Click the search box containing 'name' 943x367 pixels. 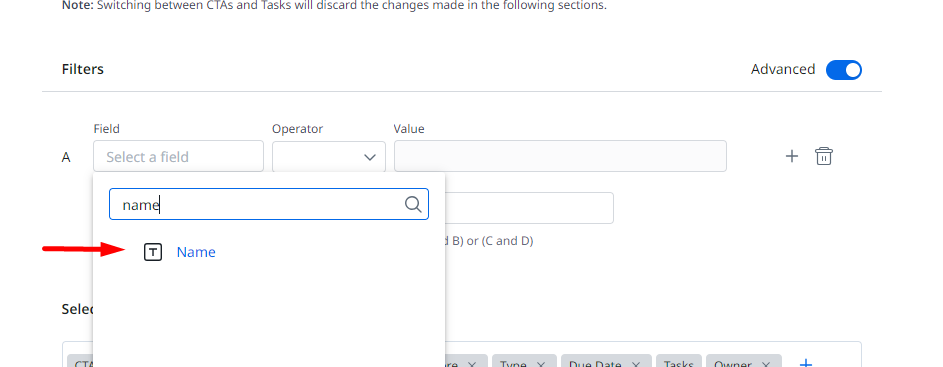click(268, 204)
